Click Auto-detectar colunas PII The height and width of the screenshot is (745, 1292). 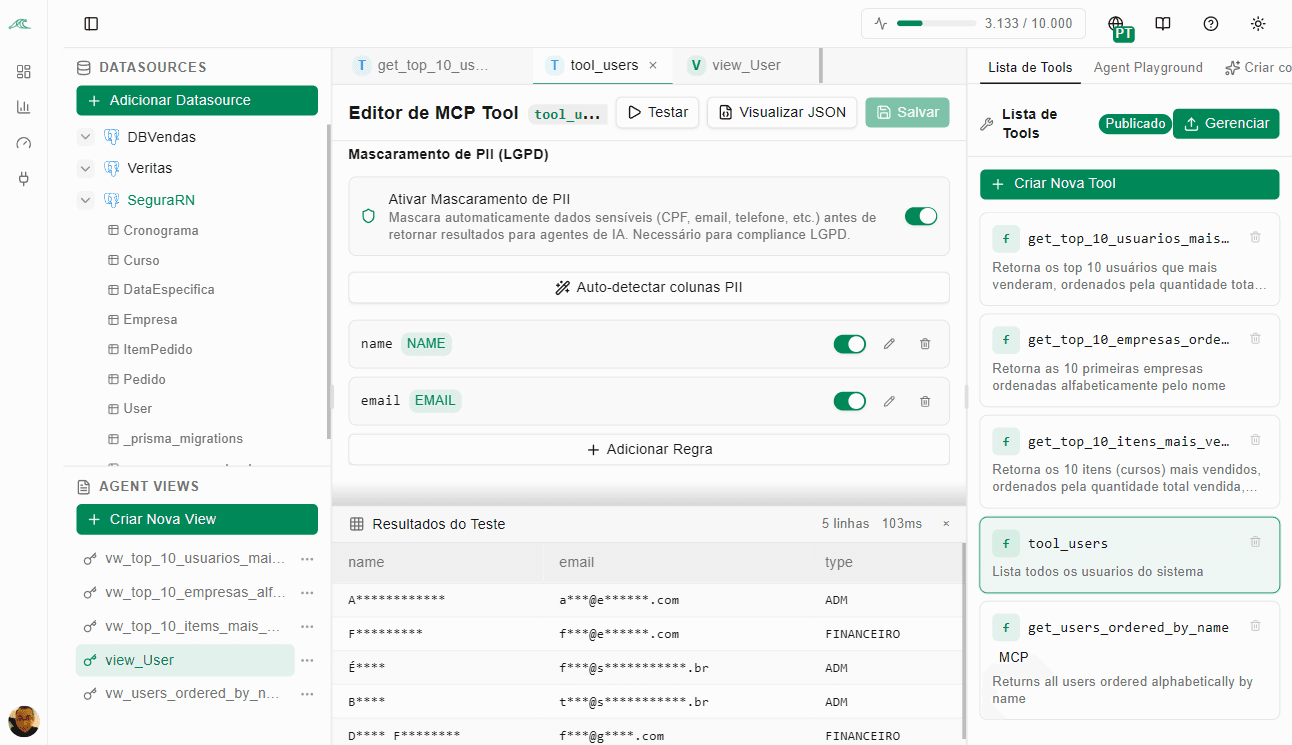(x=648, y=287)
